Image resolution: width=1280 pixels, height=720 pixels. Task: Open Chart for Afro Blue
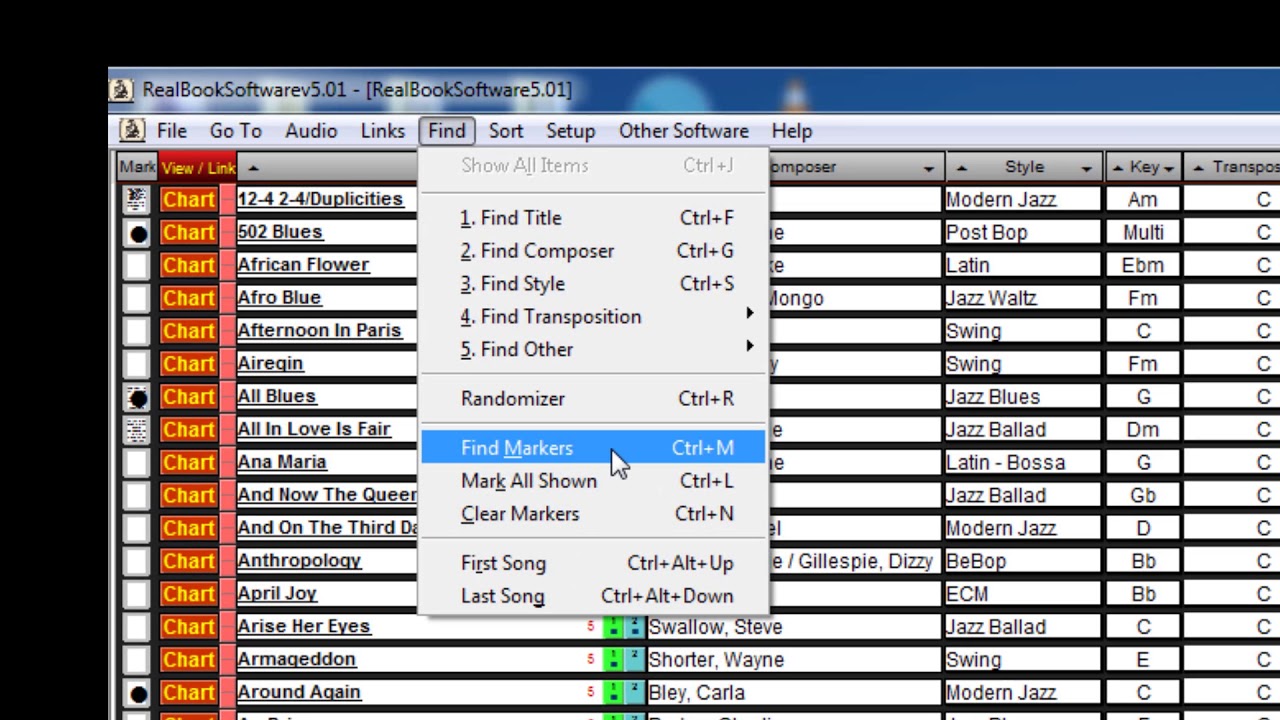coord(188,298)
